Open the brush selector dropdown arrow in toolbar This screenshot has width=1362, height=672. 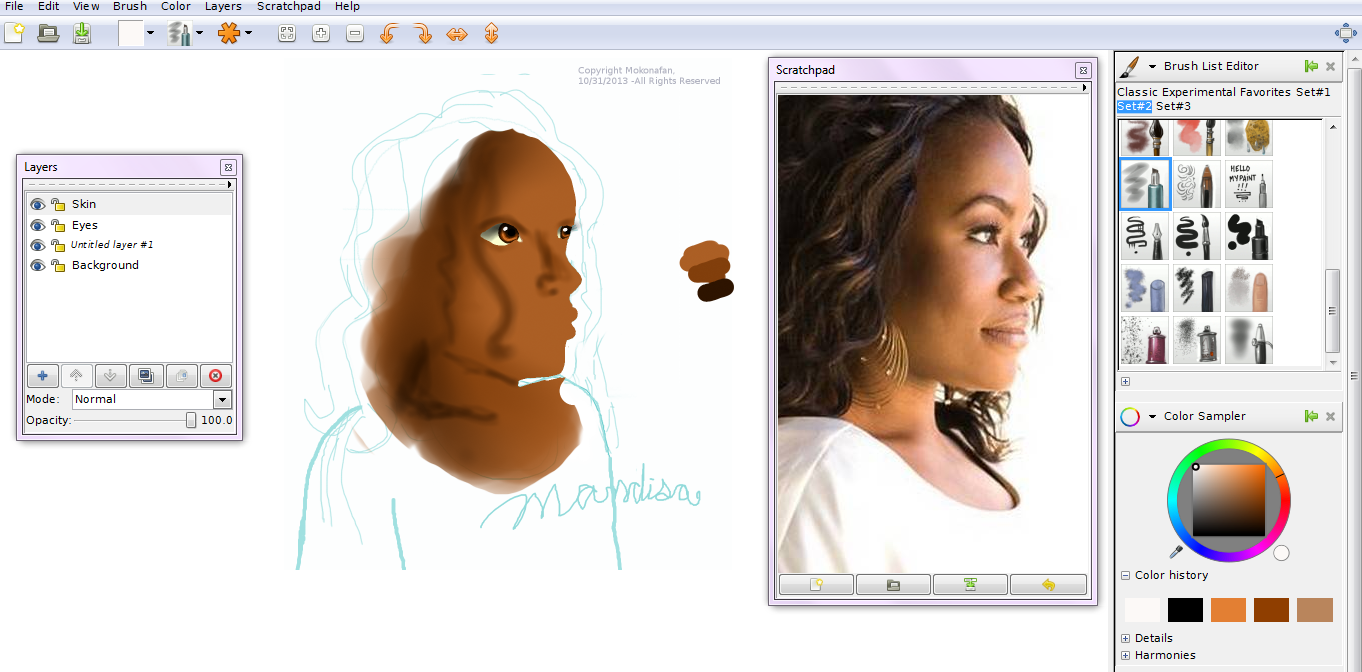click(199, 33)
